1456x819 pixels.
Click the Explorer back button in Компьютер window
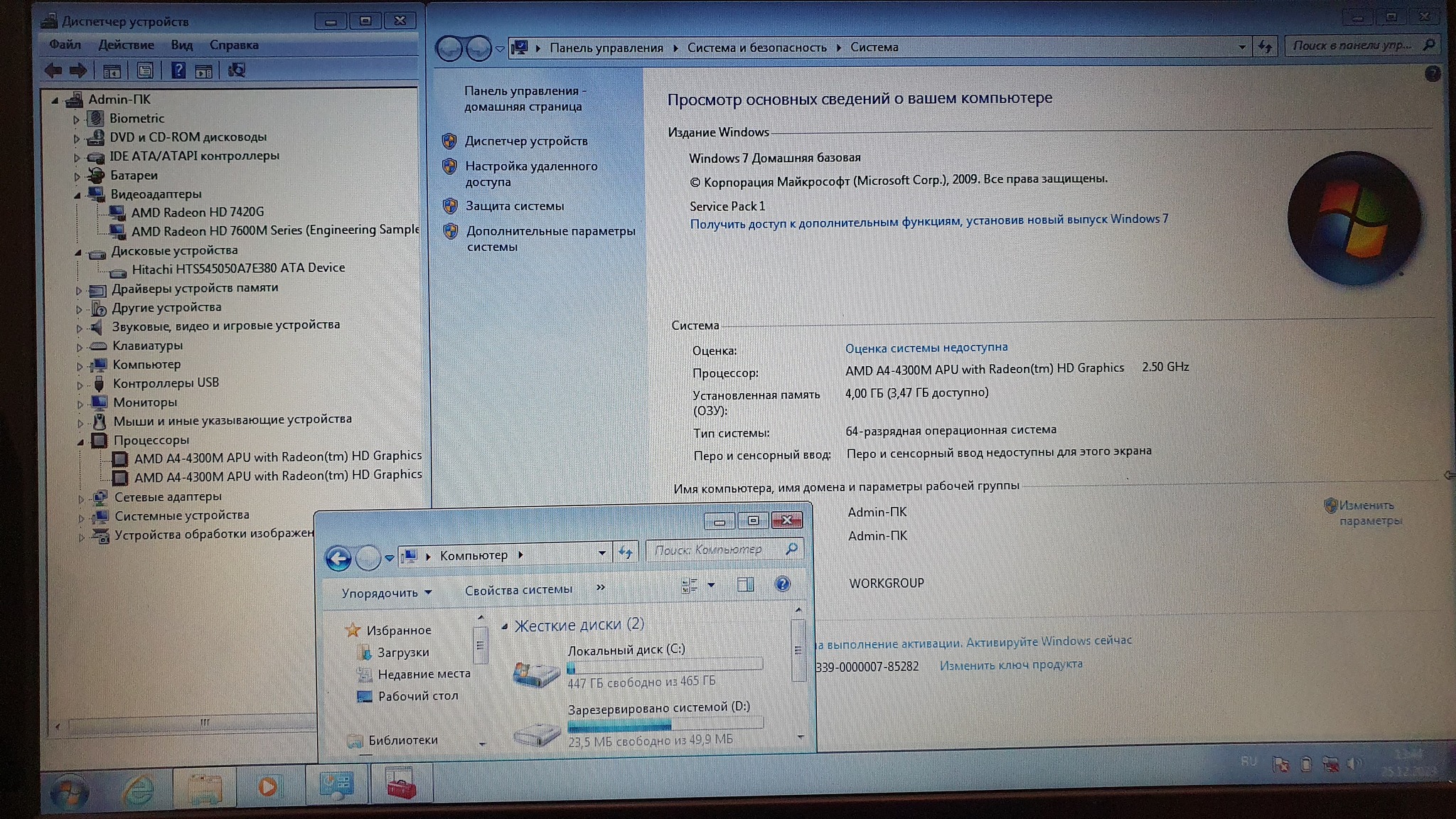coord(338,559)
